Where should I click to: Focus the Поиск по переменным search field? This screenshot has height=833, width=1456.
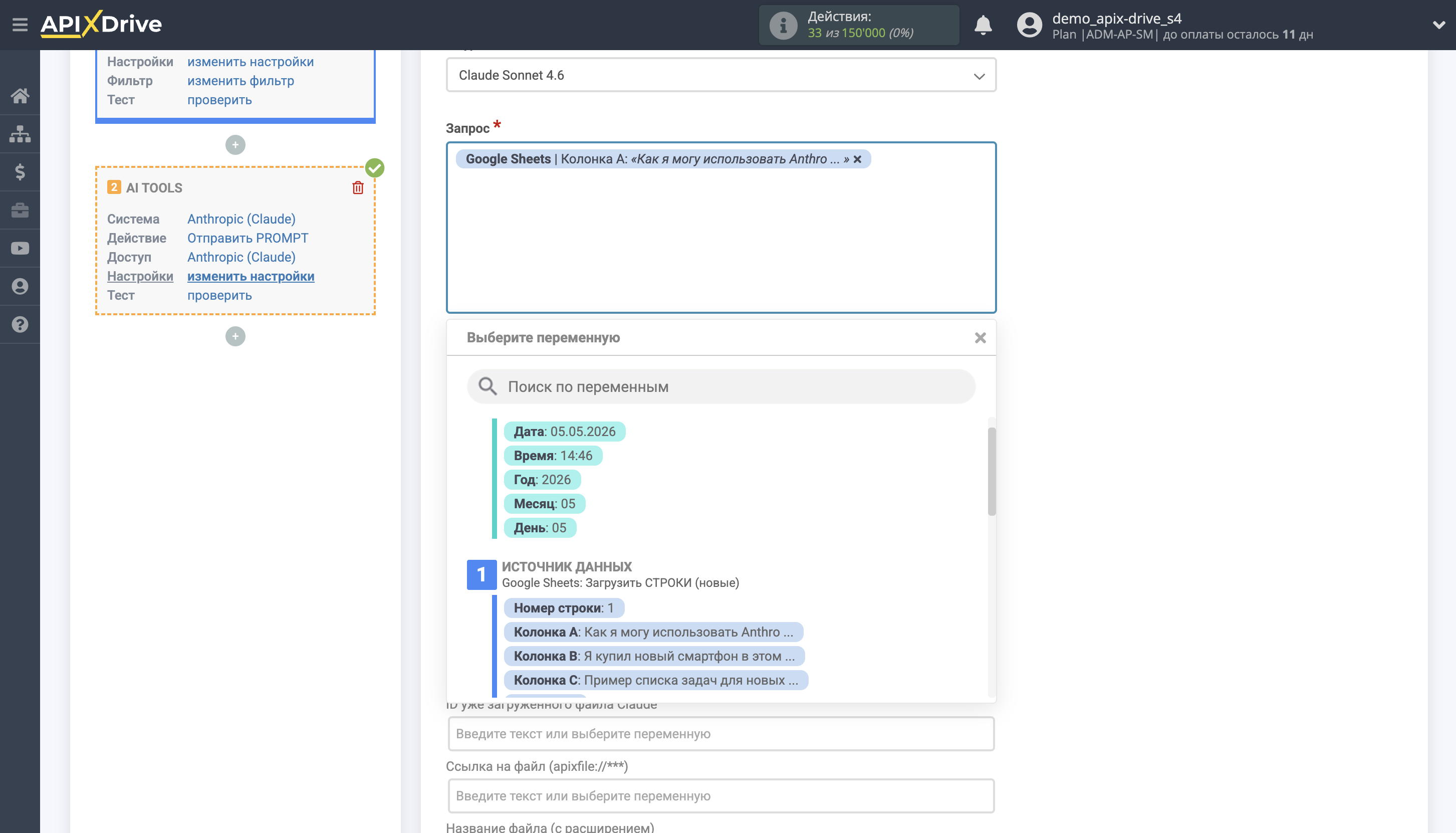[720, 386]
